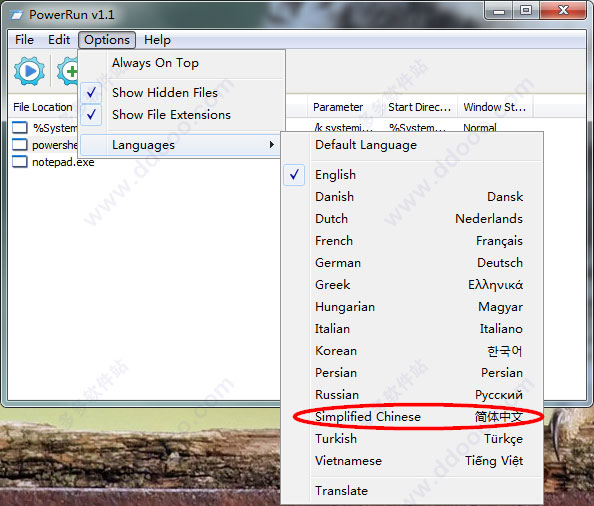
Task: Close the PowerRun window
Action: click(x=563, y=11)
